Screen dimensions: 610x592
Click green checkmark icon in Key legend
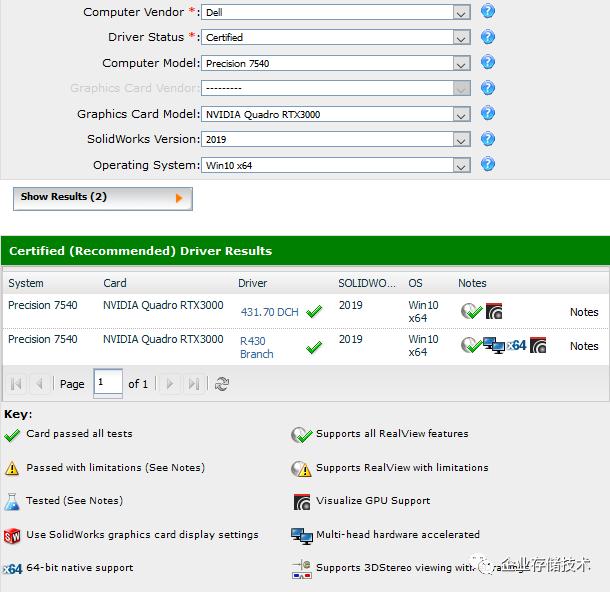pos(12,435)
